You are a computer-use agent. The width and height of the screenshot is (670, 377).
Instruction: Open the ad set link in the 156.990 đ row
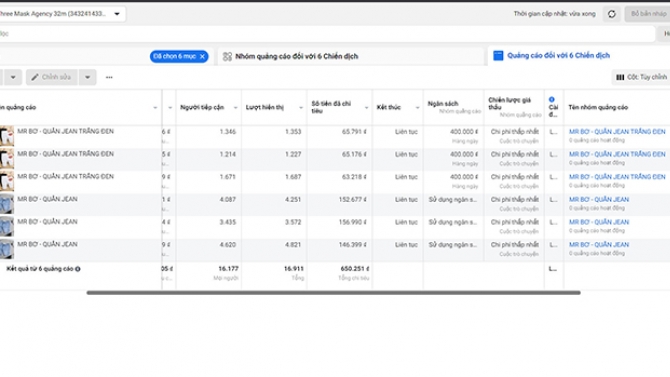[x=599, y=222]
